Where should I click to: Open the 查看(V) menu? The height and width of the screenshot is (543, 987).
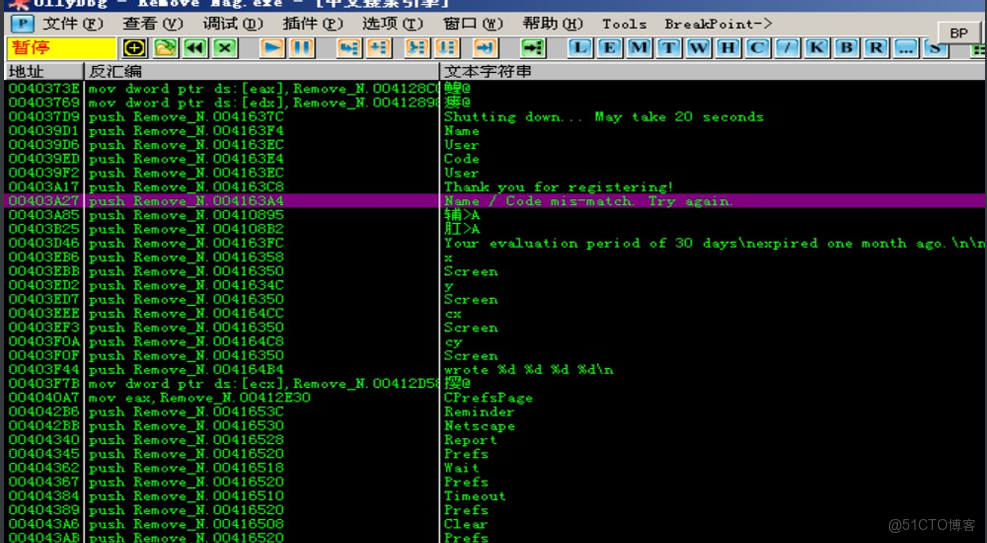pos(153,24)
